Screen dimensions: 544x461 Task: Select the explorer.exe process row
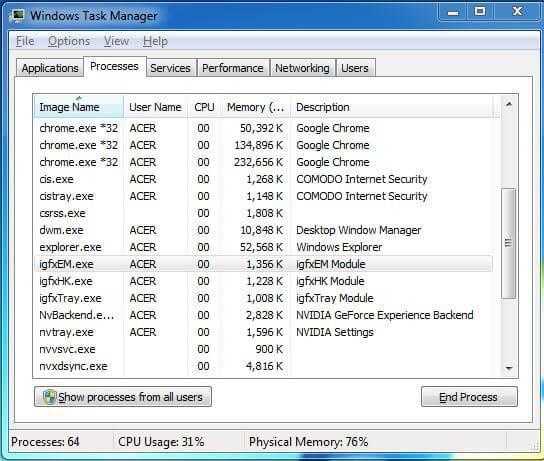point(263,247)
